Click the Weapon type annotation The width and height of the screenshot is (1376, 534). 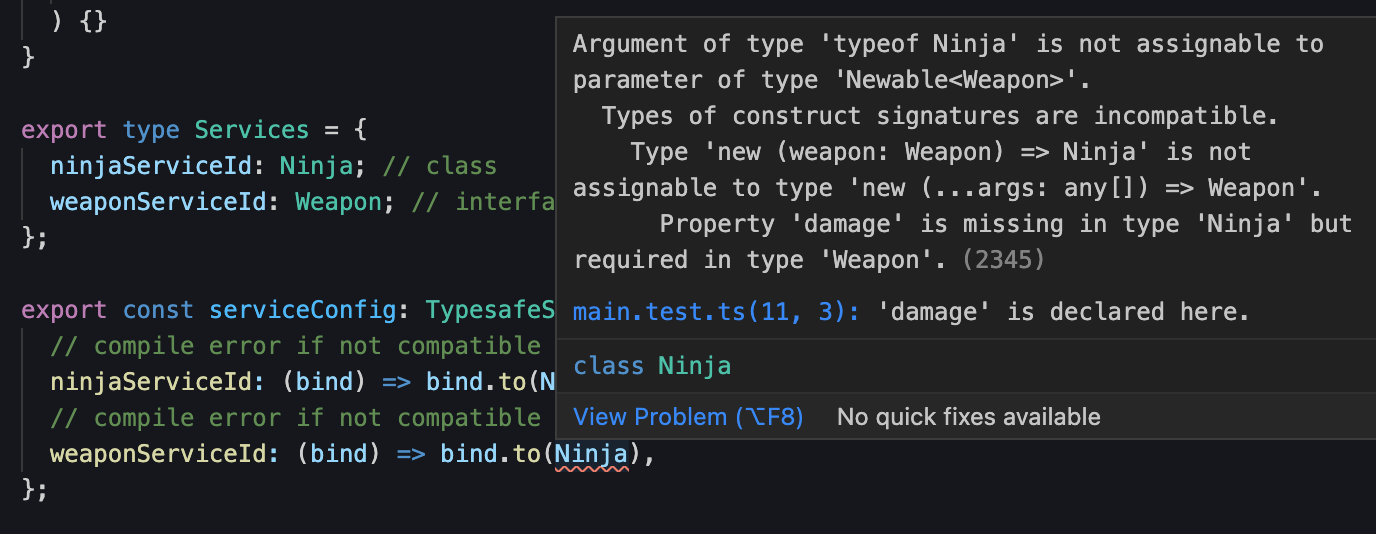click(338, 202)
